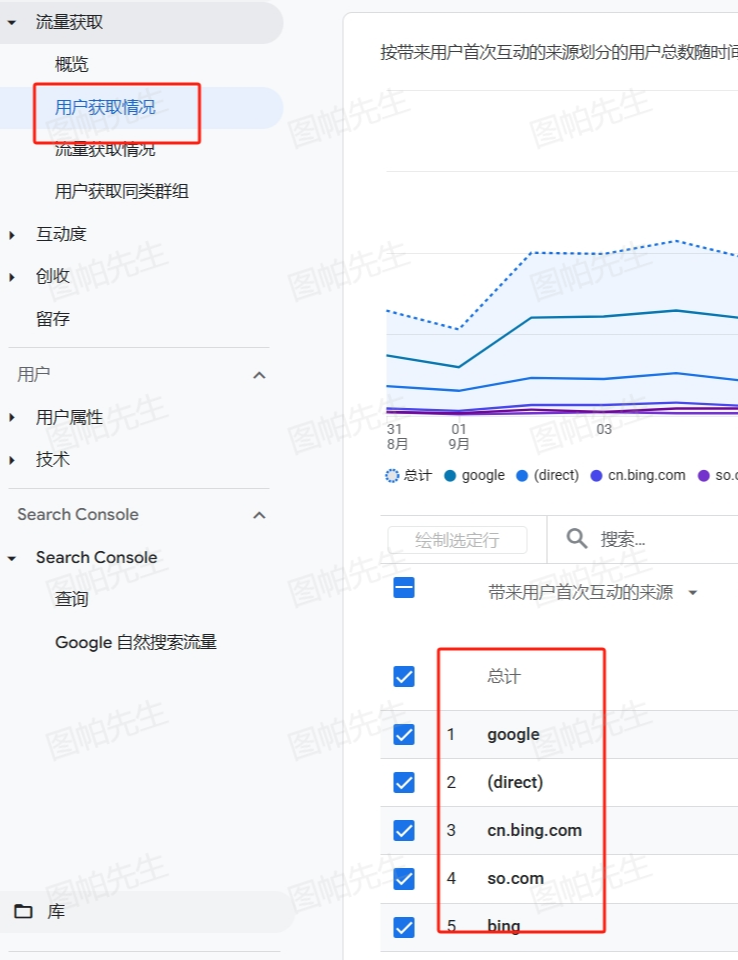This screenshot has width=738, height=960.
Task: Uncheck the bing row checkbox
Action: point(404,928)
